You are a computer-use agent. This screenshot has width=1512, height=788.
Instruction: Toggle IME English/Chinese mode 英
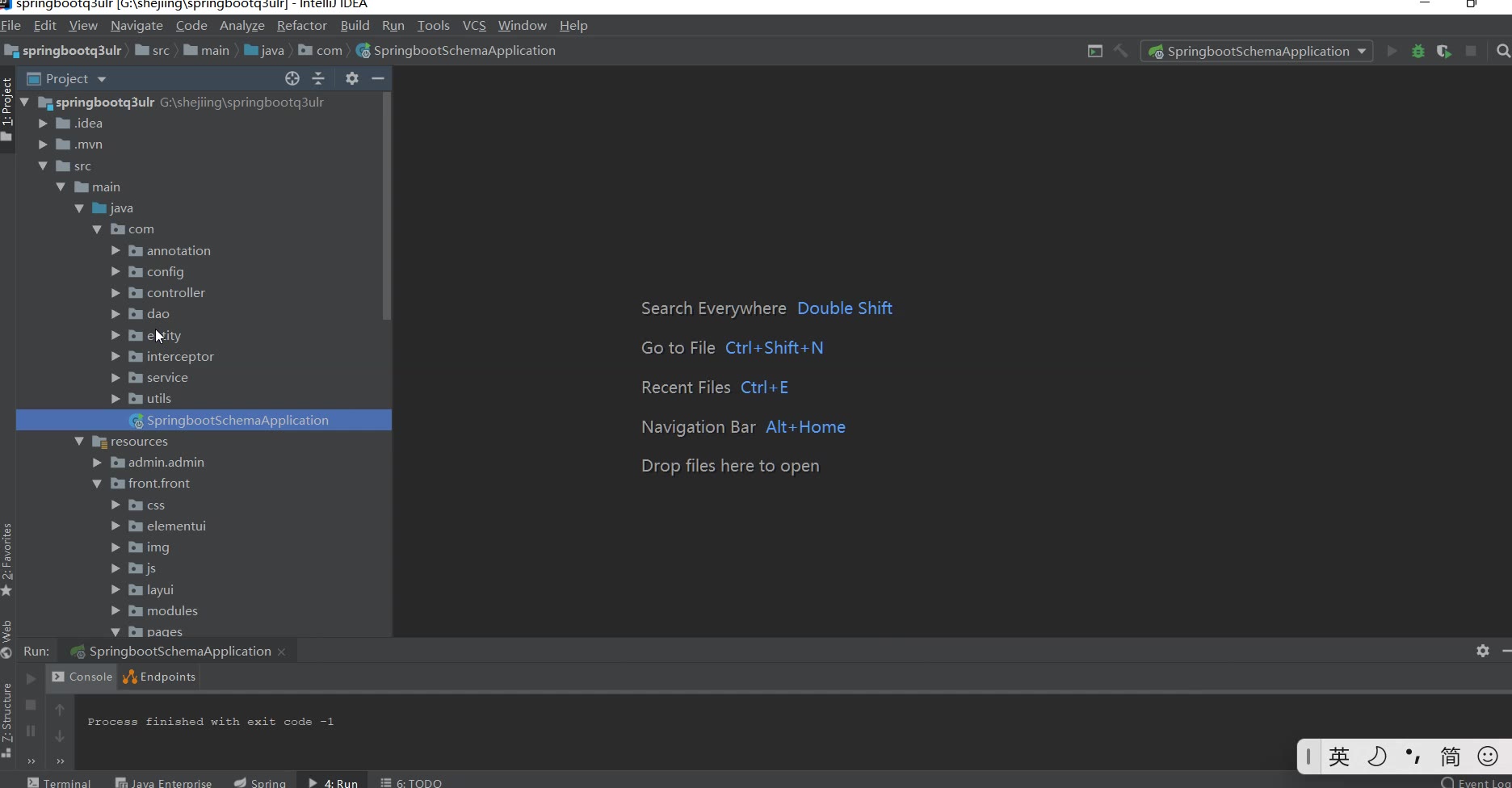click(x=1339, y=757)
